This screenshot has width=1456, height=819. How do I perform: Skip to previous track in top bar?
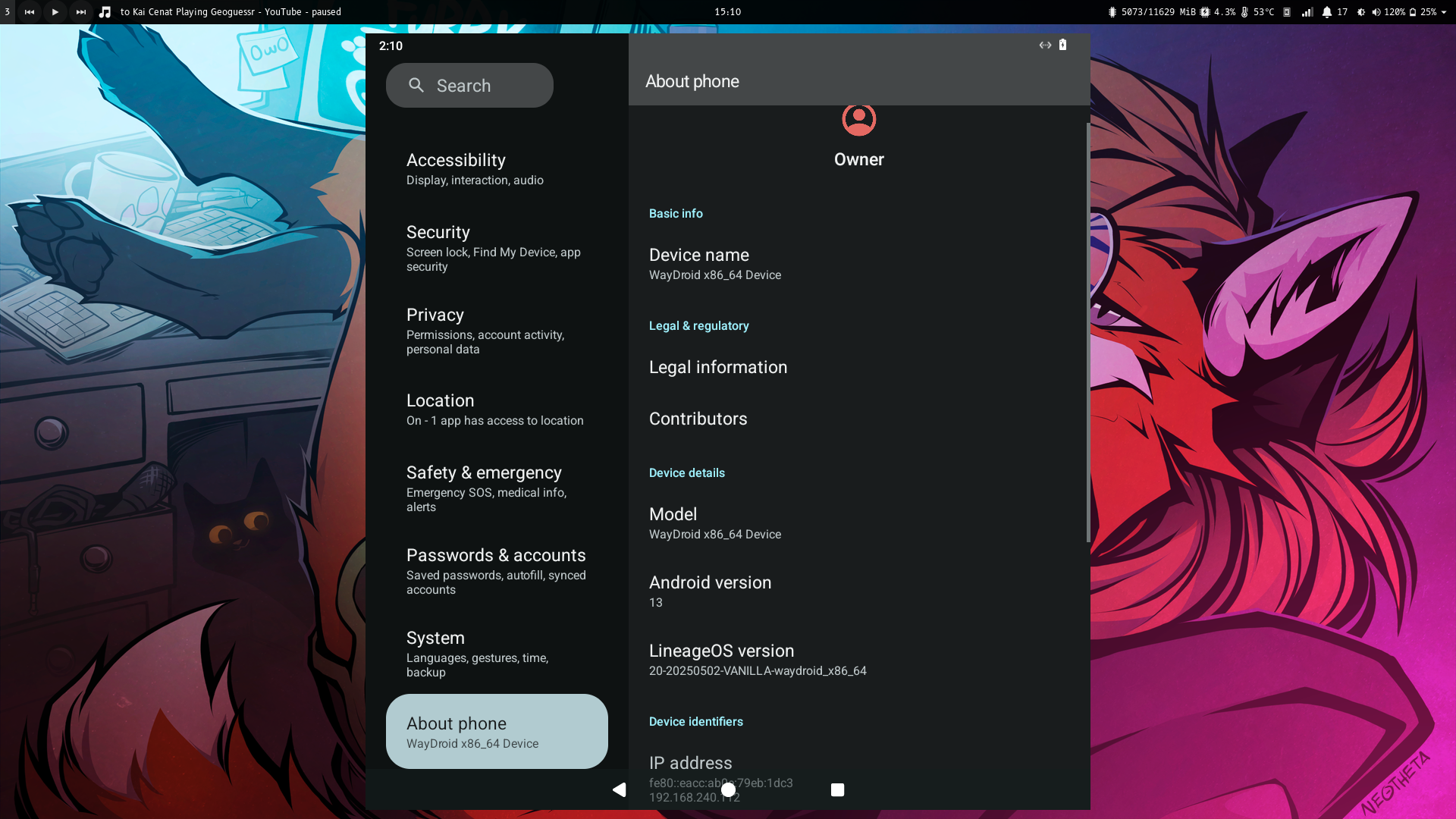30,11
